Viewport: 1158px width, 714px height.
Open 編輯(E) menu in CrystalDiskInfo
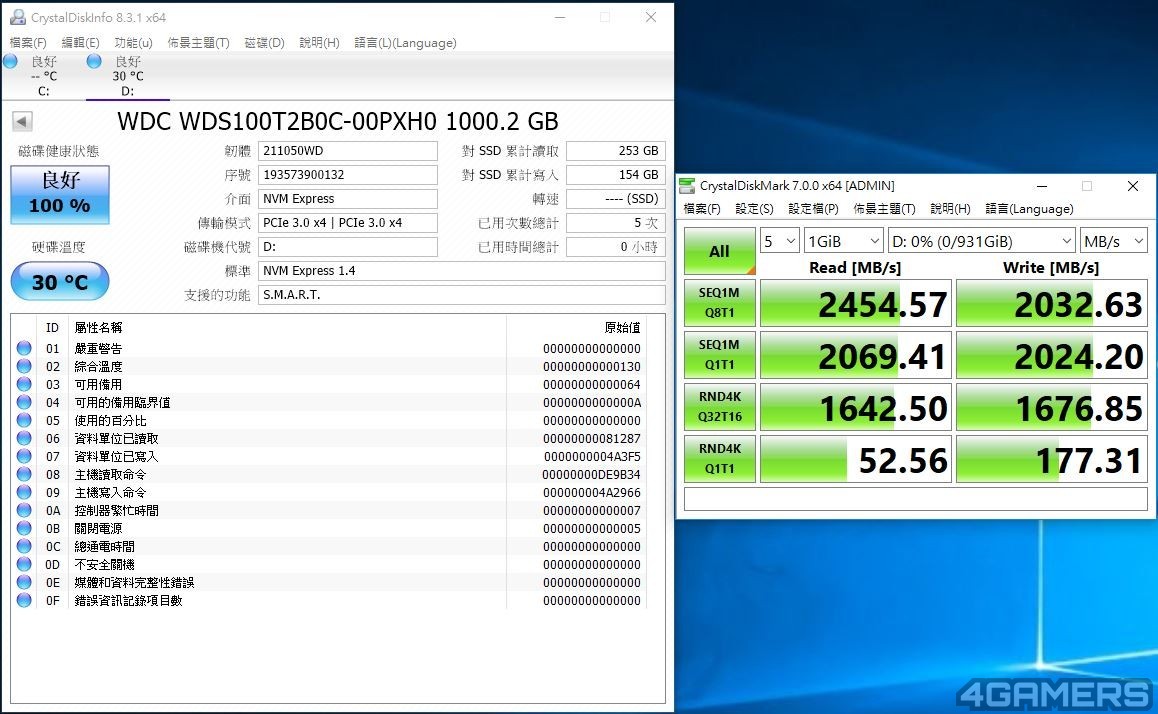(x=80, y=43)
